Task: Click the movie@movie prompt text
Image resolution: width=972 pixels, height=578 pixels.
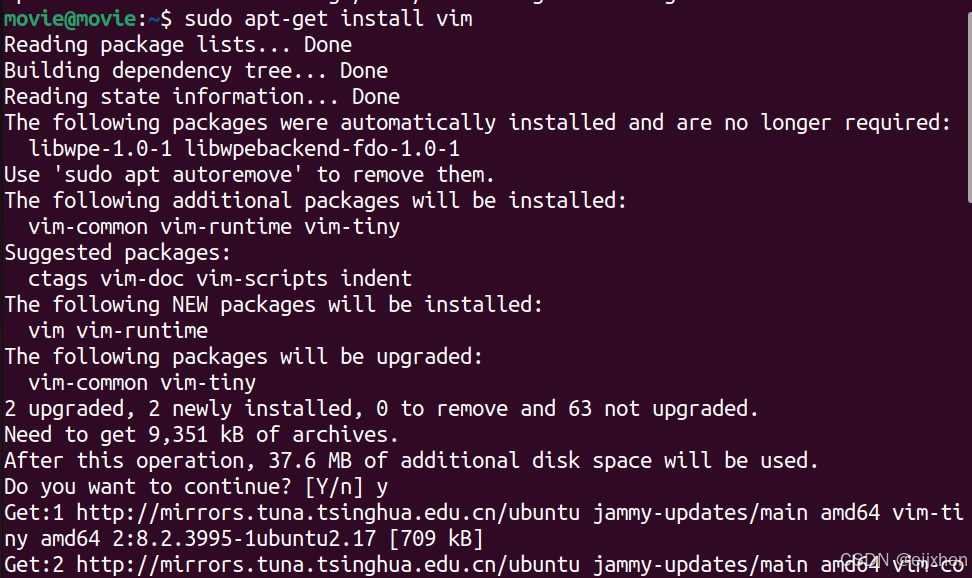Action: pyautogui.click(x=70, y=19)
